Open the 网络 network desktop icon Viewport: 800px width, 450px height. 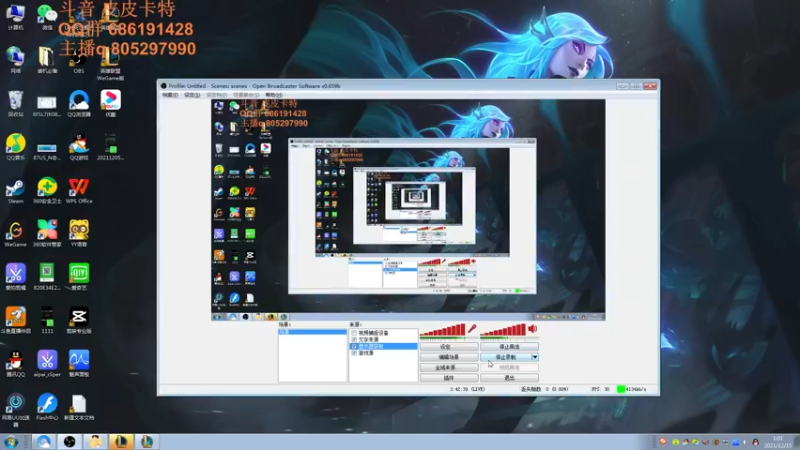15,60
